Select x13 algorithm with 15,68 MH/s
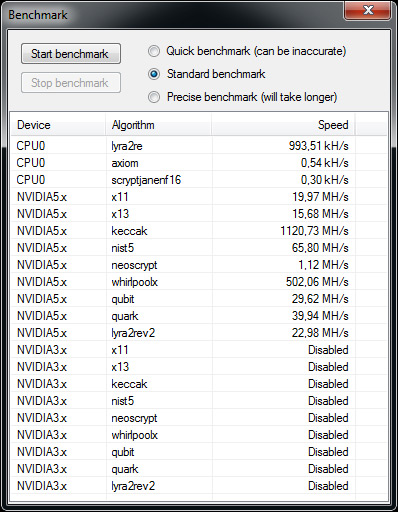 click(x=199, y=214)
